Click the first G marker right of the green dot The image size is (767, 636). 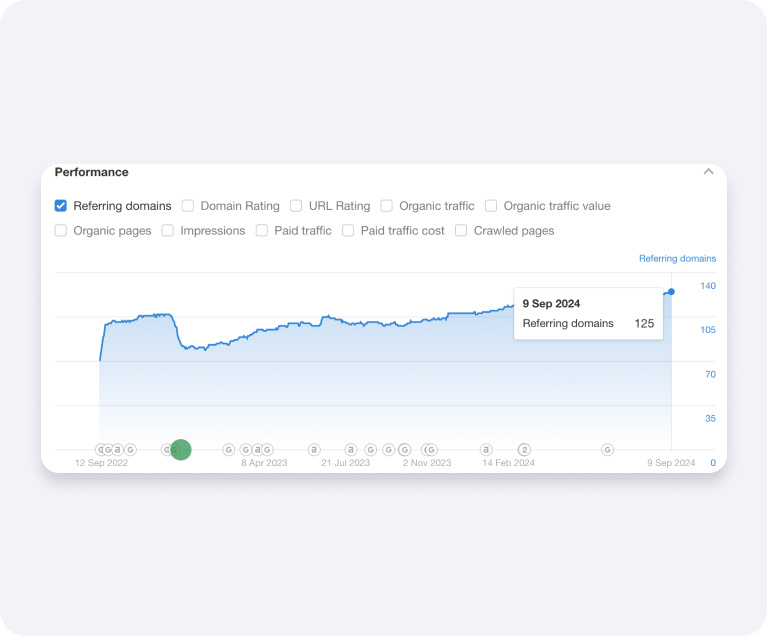(228, 450)
